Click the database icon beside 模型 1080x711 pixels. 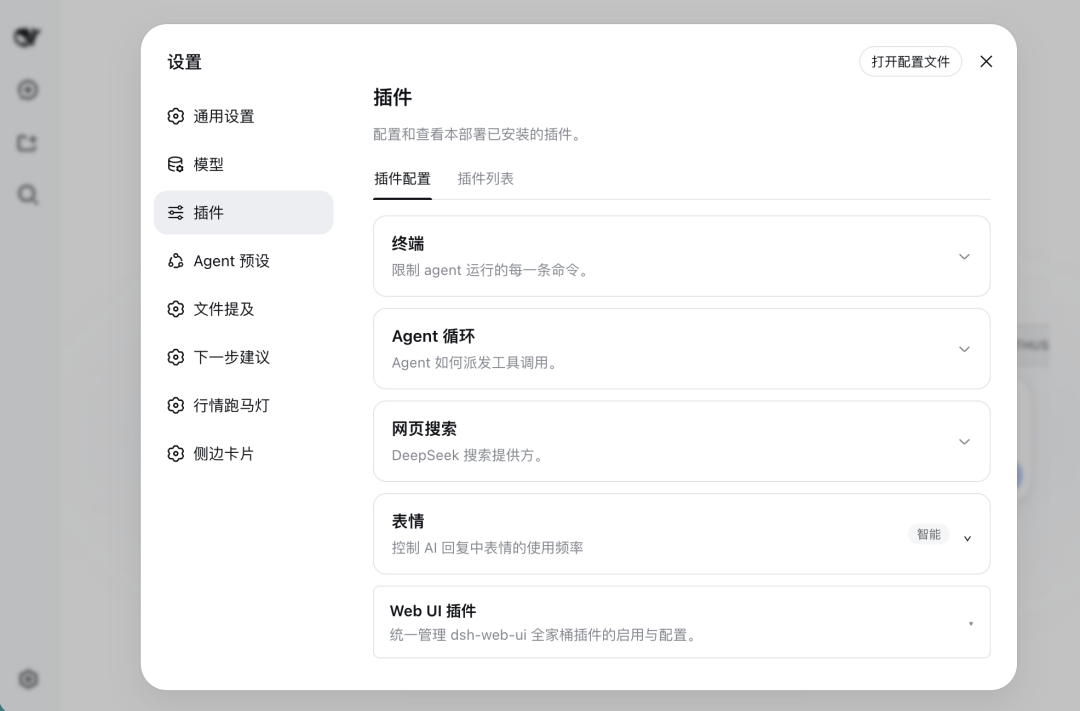[x=176, y=165]
